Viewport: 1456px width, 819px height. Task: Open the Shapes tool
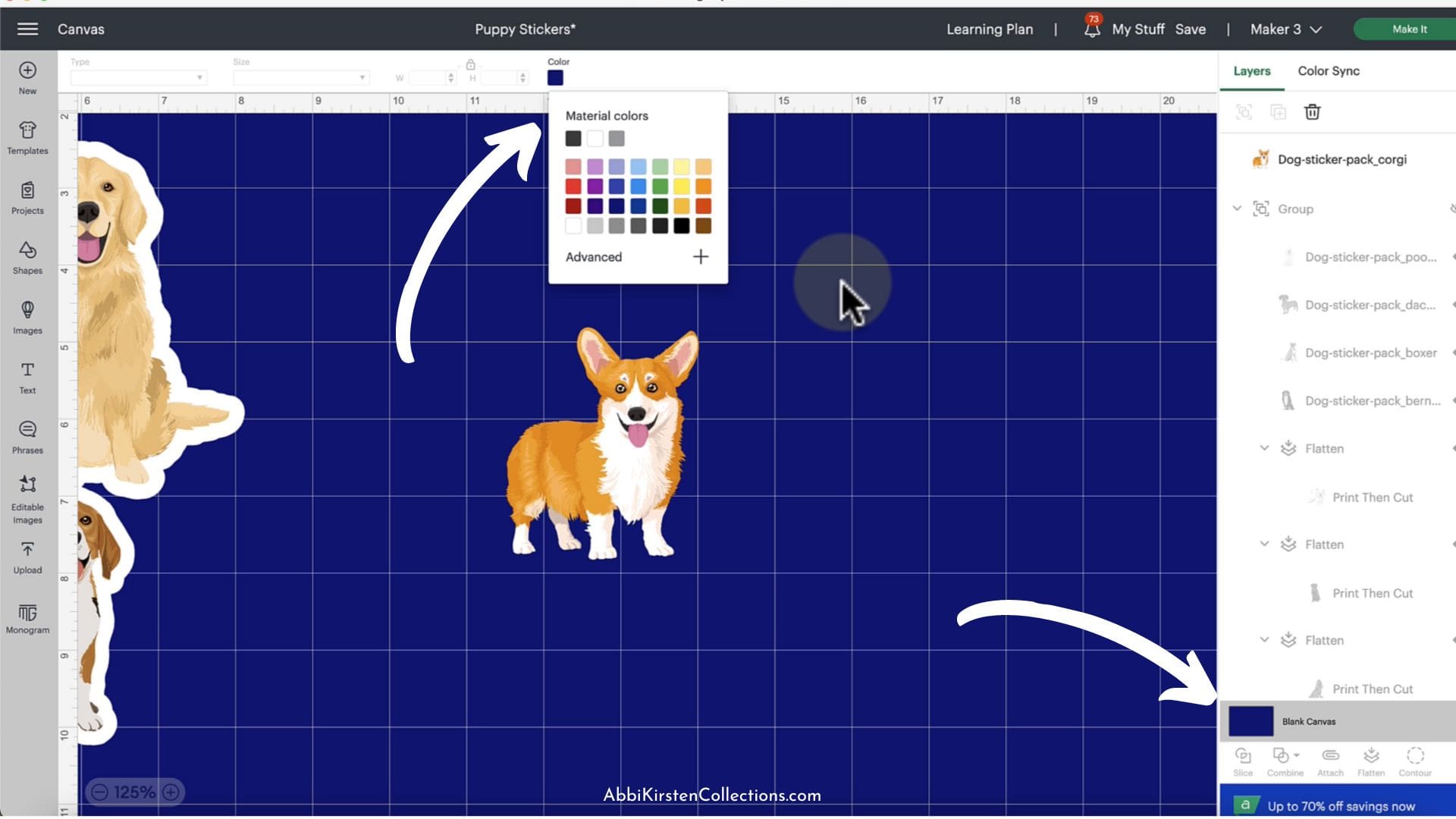27,258
